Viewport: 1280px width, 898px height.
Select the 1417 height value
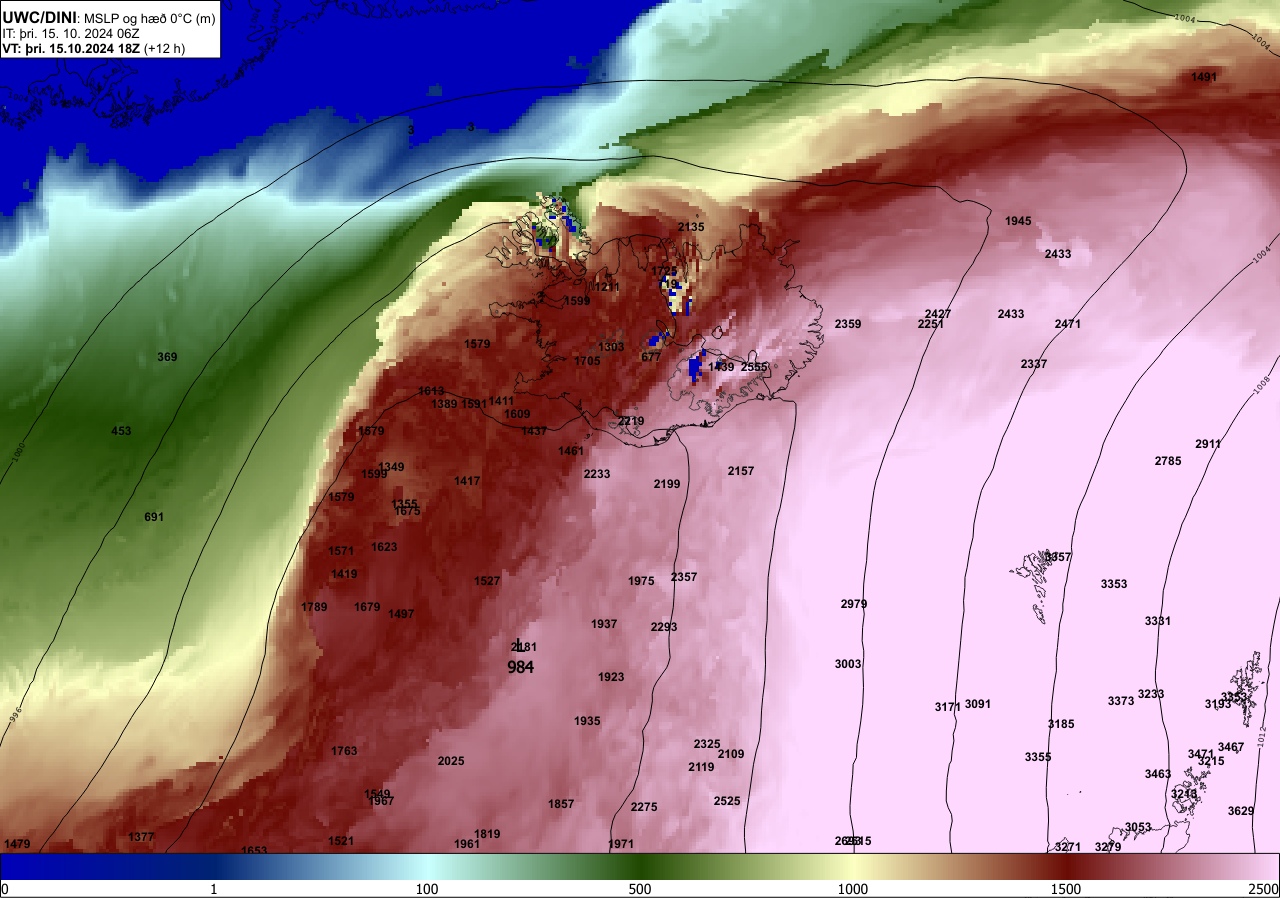pyautogui.click(x=467, y=481)
